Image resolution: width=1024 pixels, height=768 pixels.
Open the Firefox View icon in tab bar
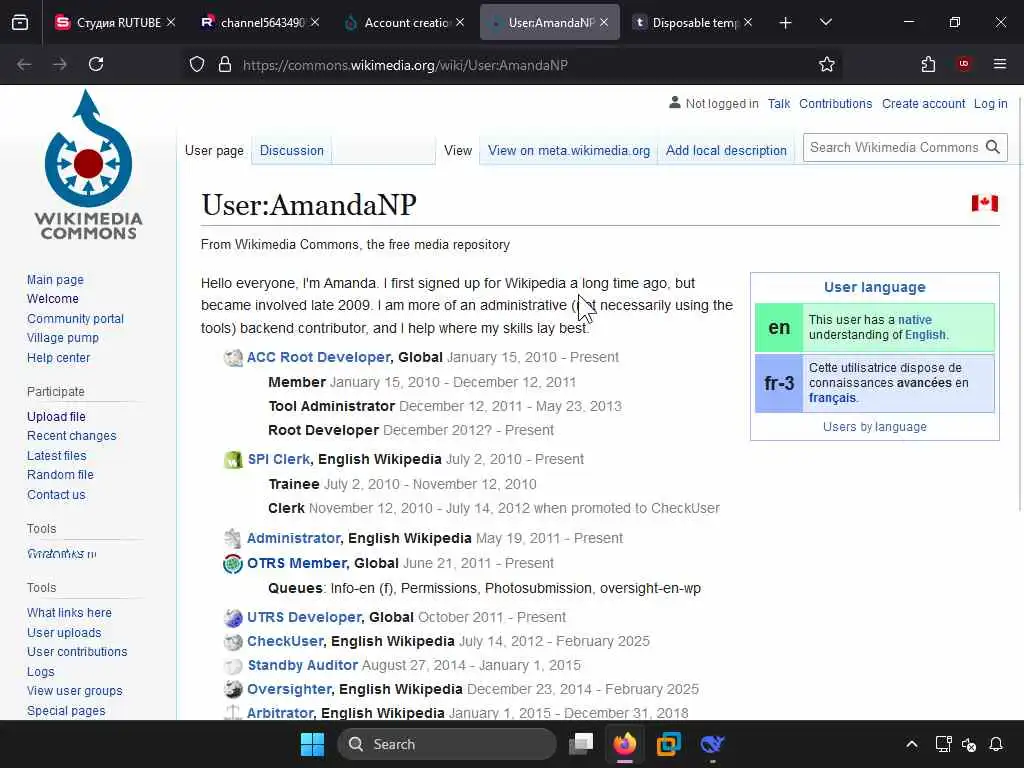20,23
